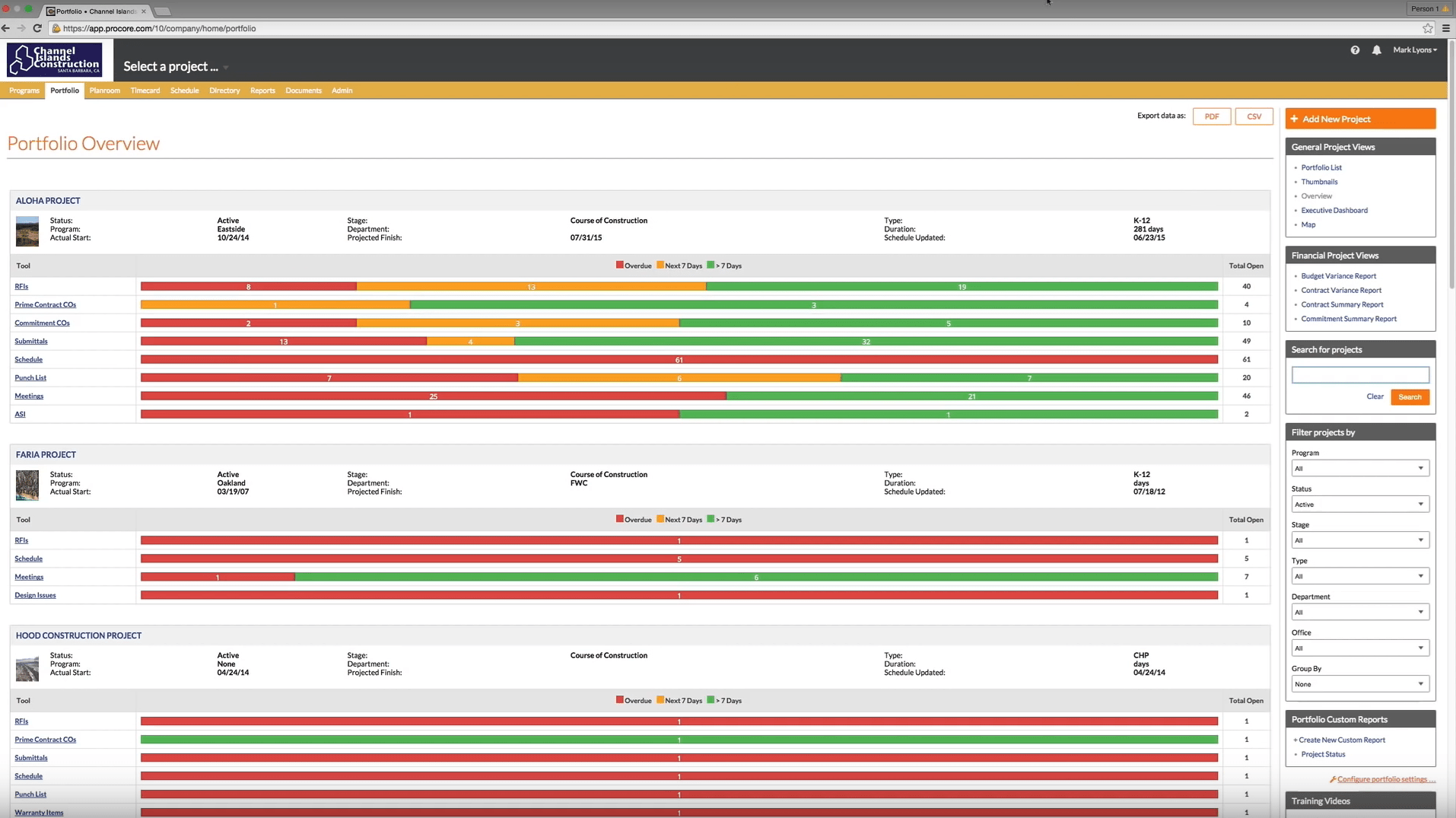The width and height of the screenshot is (1456, 818).
Task: Click the Search for projects input field
Action: tap(1359, 375)
